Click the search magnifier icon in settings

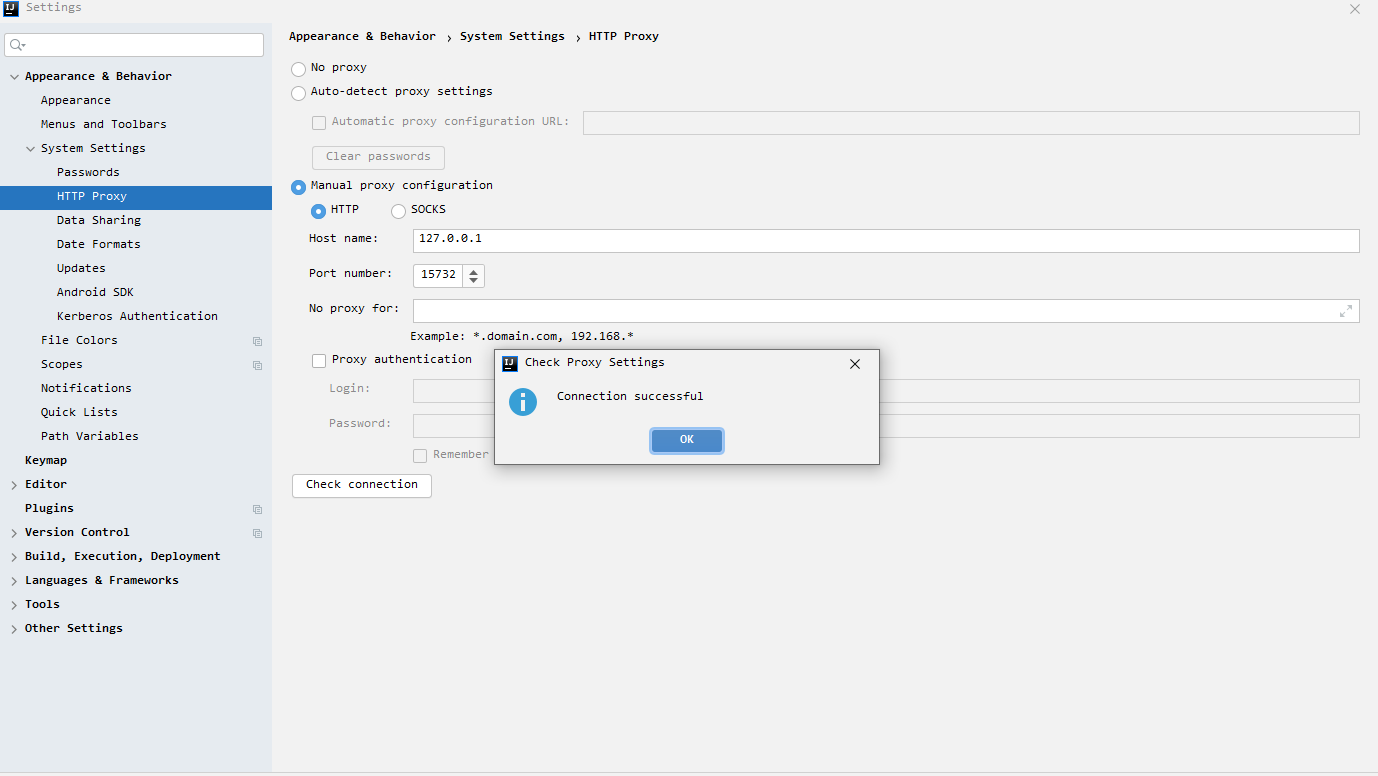[x=17, y=45]
